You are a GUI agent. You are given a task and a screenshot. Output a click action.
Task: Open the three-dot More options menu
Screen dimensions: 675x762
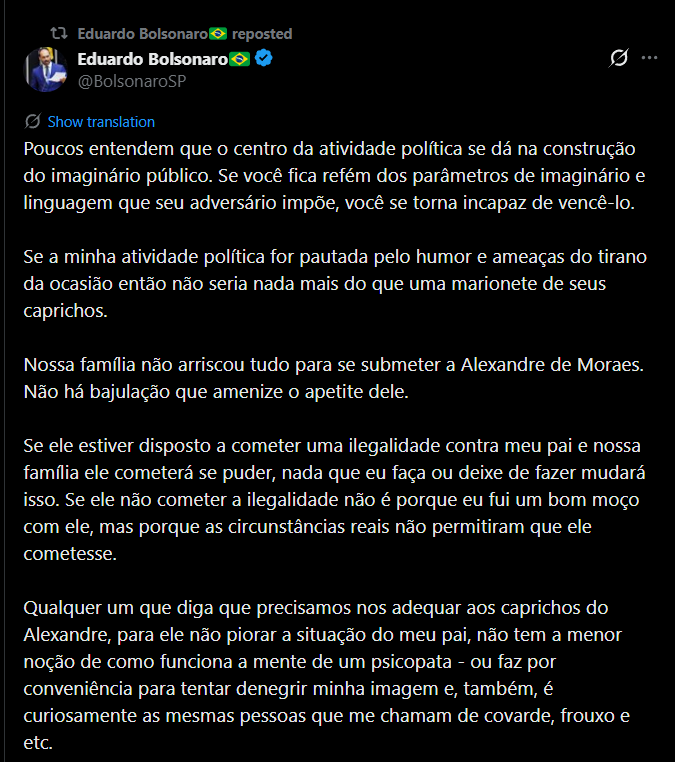(650, 58)
